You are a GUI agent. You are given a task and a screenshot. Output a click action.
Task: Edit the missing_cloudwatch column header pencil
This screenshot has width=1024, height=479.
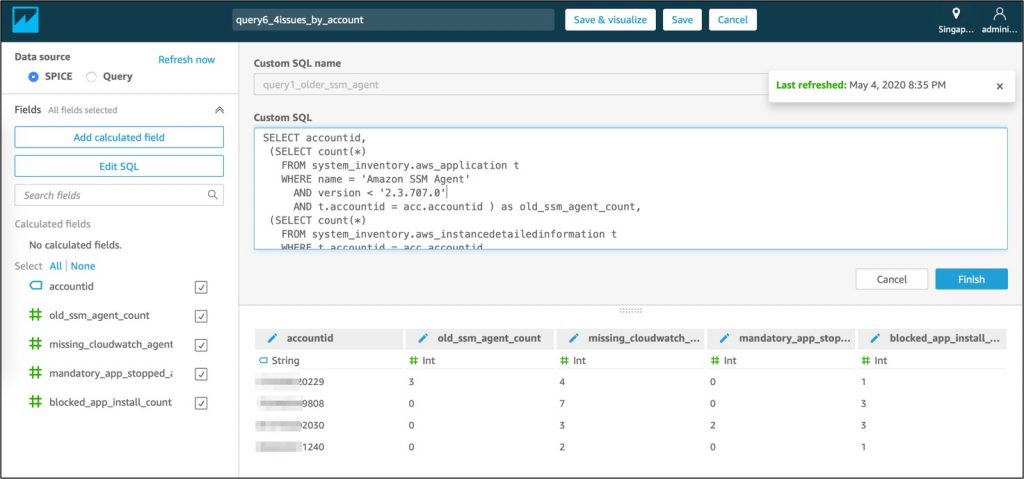point(574,338)
